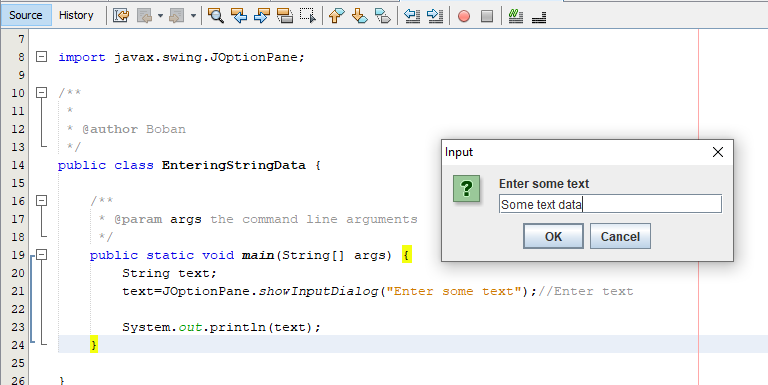Click line number 23 in the gutter
The height and width of the screenshot is (385, 768).
(x=18, y=327)
